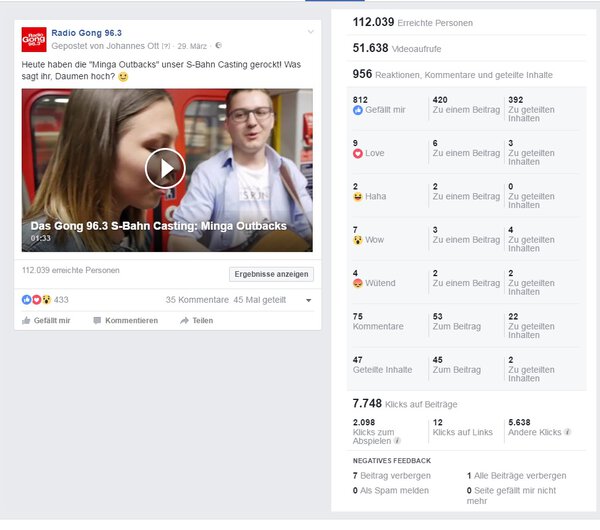Click the Kommentieren button

[x=126, y=320]
